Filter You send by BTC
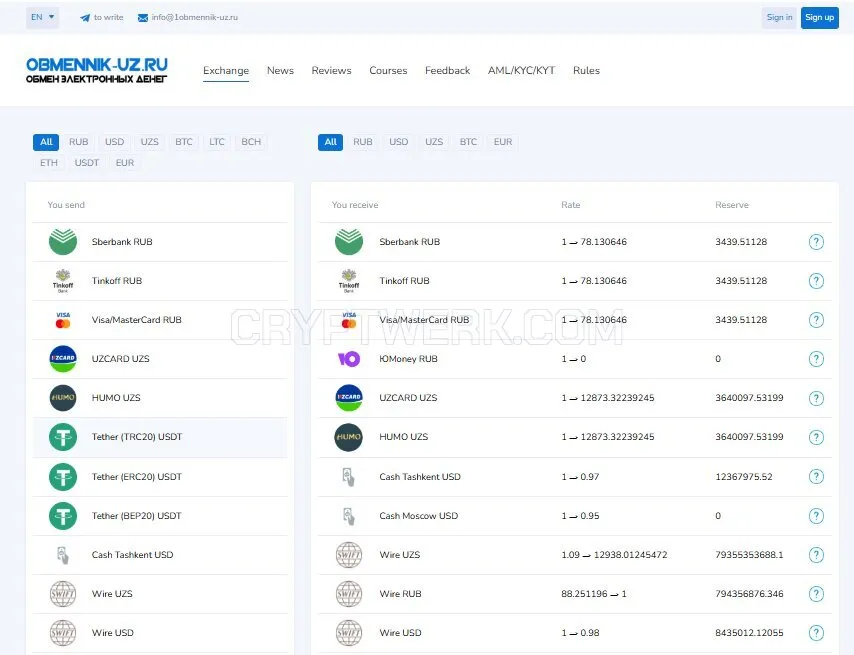 [x=184, y=142]
